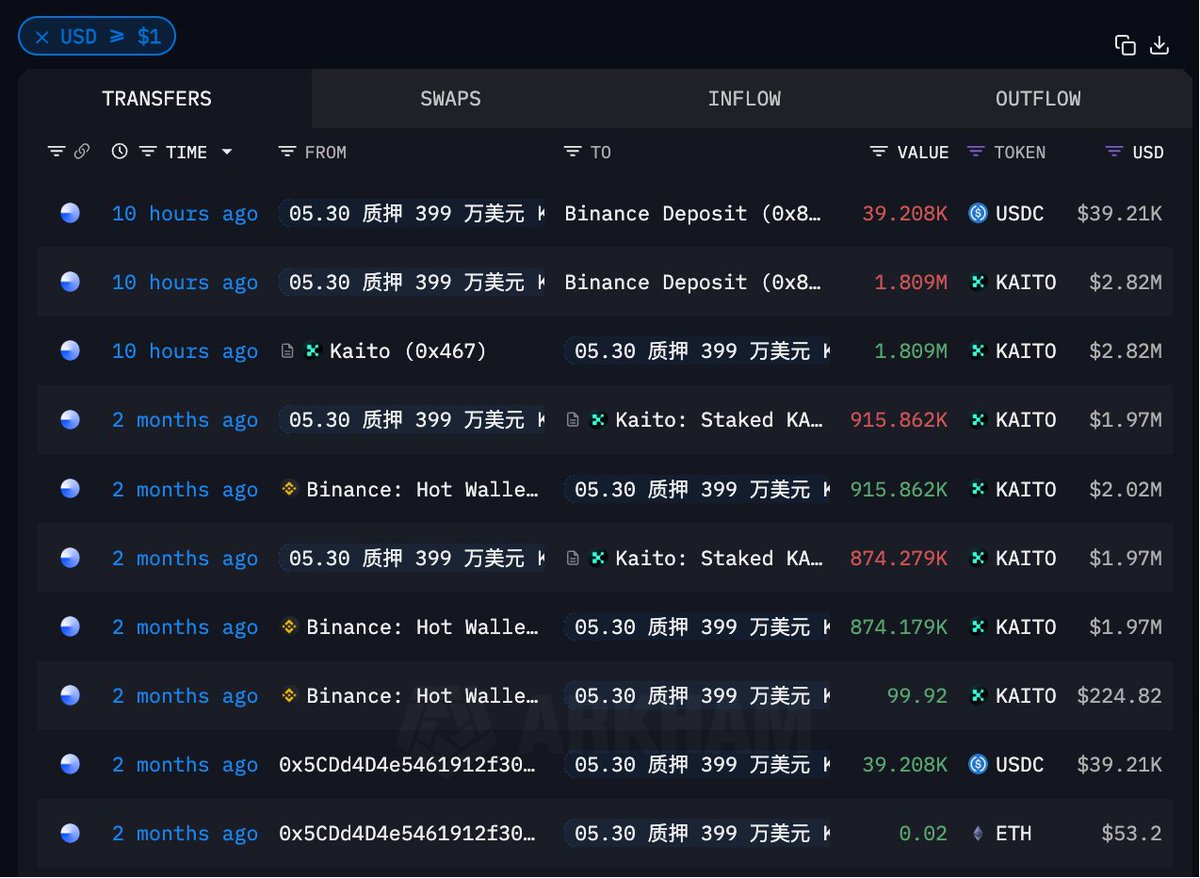Copy the transfers table using copy icon

pyautogui.click(x=1125, y=45)
